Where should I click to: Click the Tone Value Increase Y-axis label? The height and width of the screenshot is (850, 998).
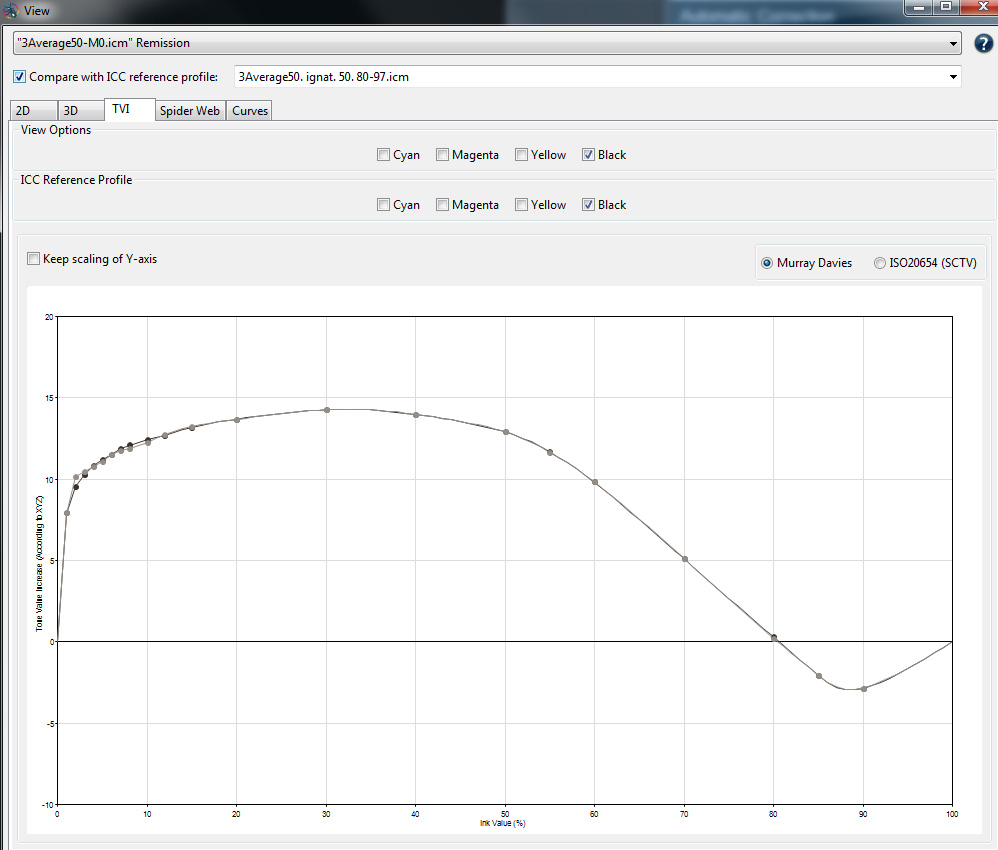click(x=39, y=564)
